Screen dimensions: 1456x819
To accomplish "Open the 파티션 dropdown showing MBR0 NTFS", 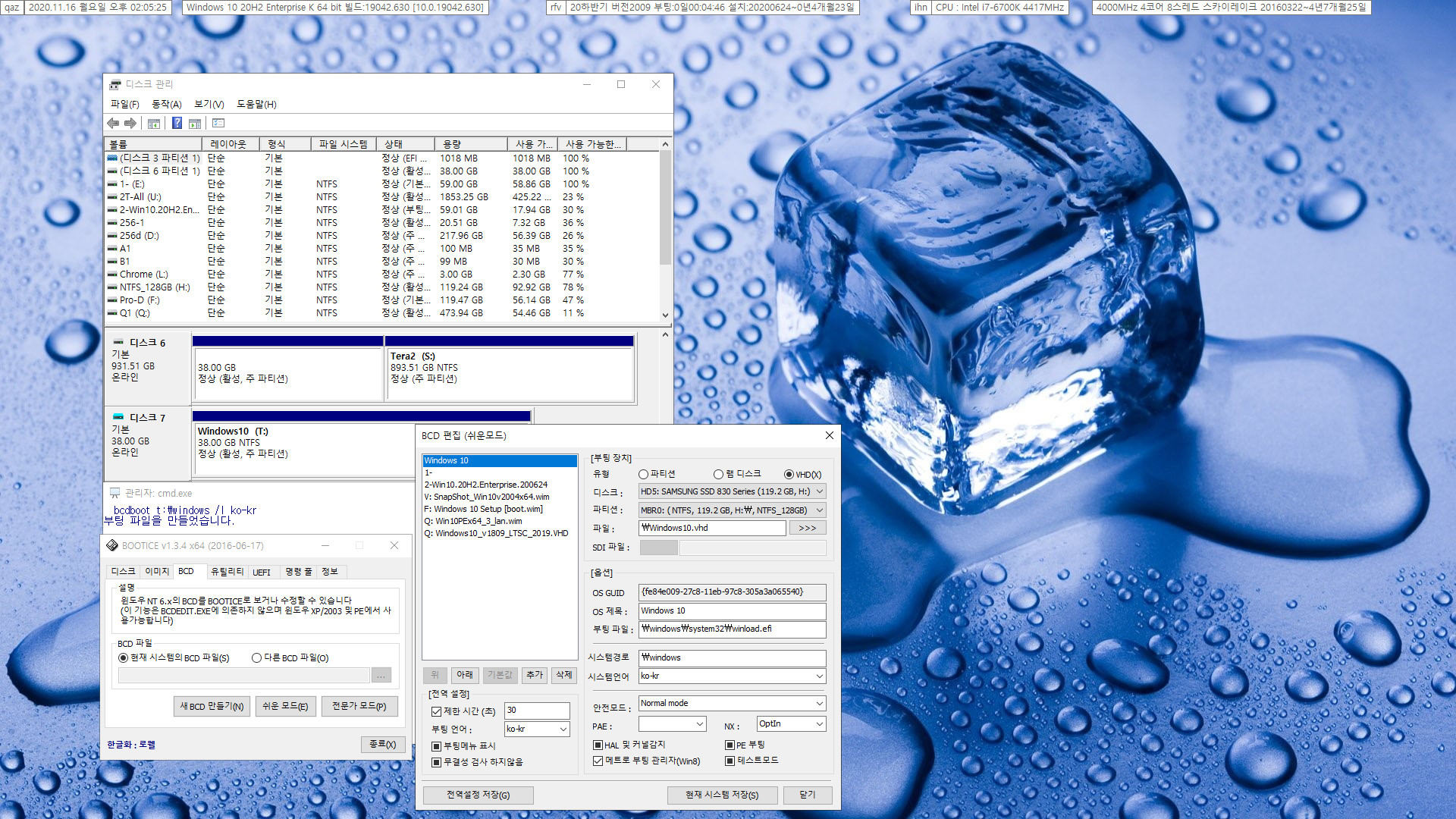I will point(732,510).
